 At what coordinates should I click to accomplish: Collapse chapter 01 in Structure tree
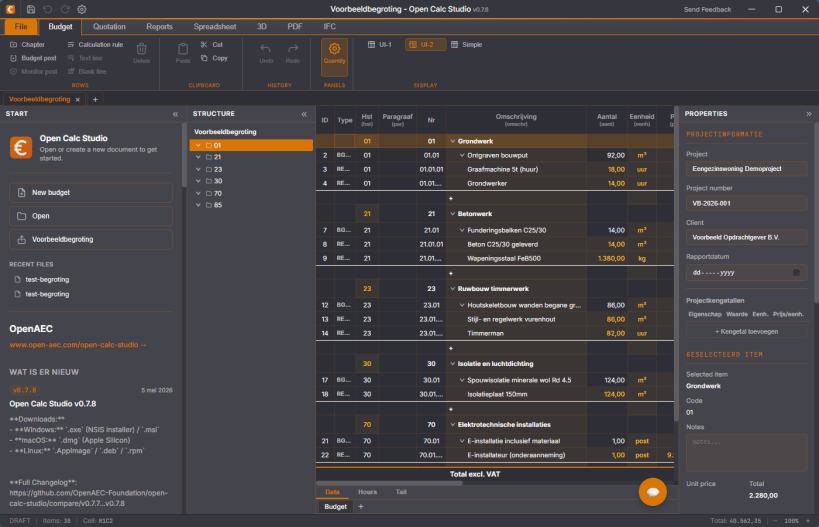pos(198,145)
